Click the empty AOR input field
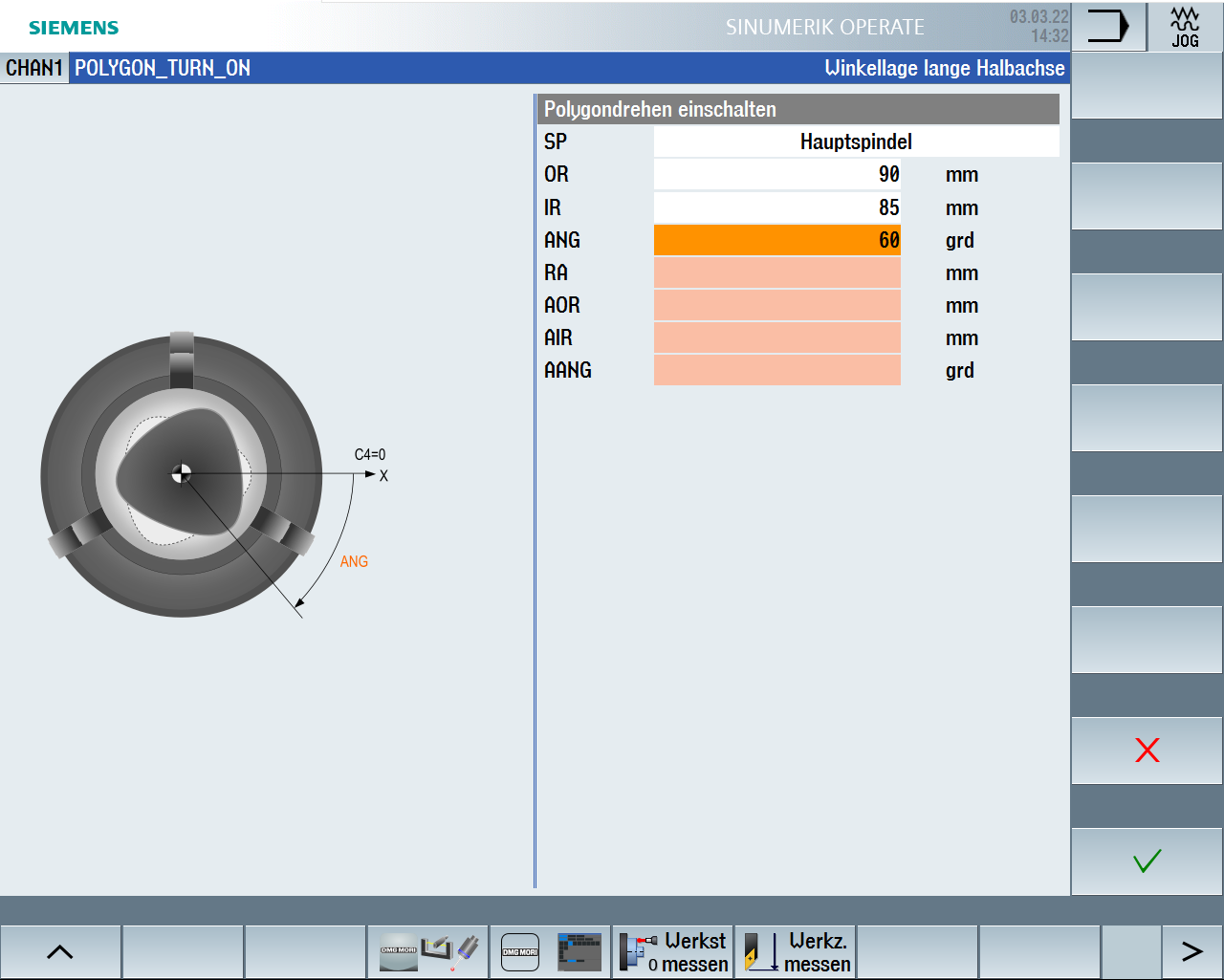Image resolution: width=1224 pixels, height=980 pixels. 777,305
